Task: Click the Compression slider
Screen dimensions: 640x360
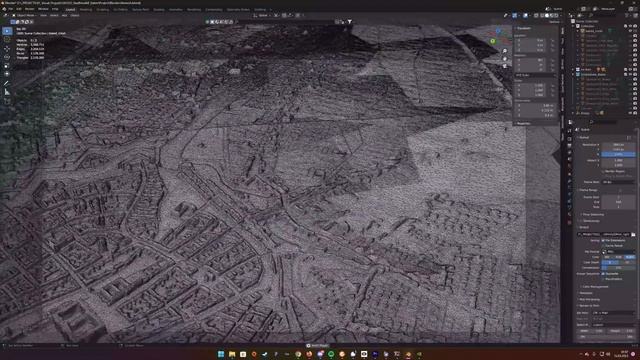Action: click(618, 268)
